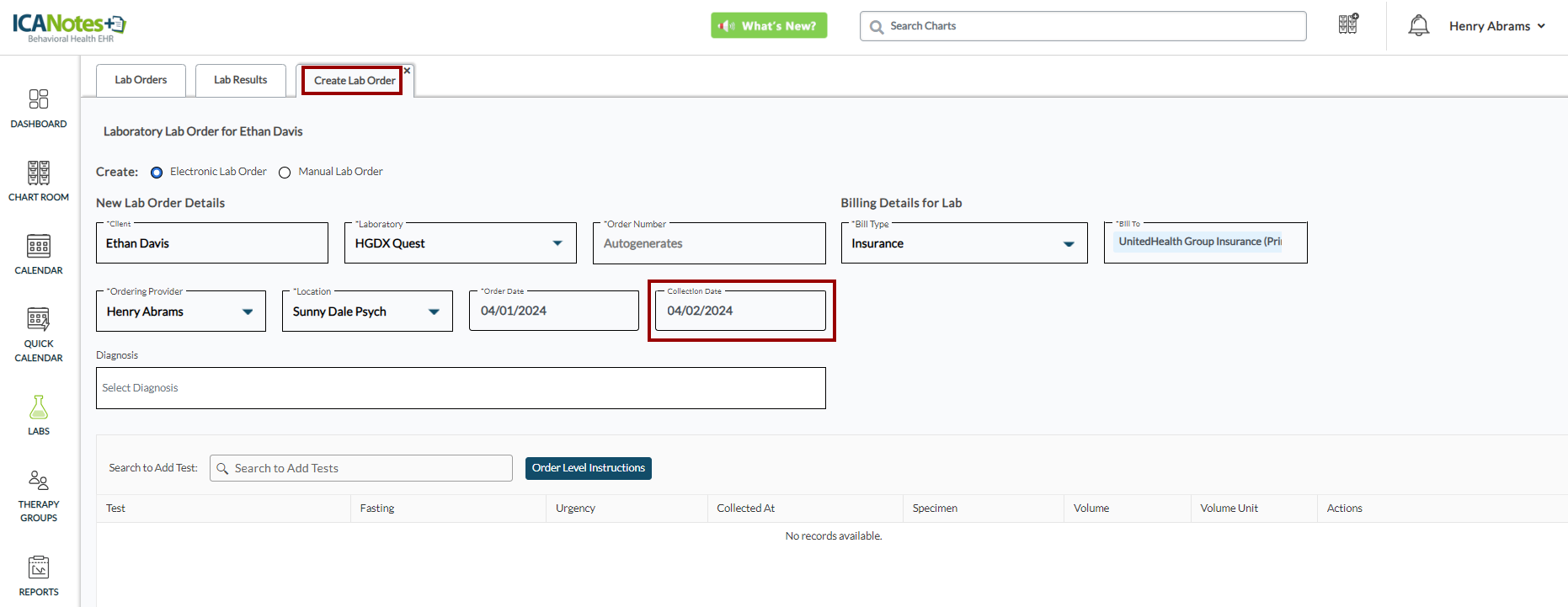The image size is (1568, 607).
Task: Open the Bill Type dropdown
Action: point(1068,244)
